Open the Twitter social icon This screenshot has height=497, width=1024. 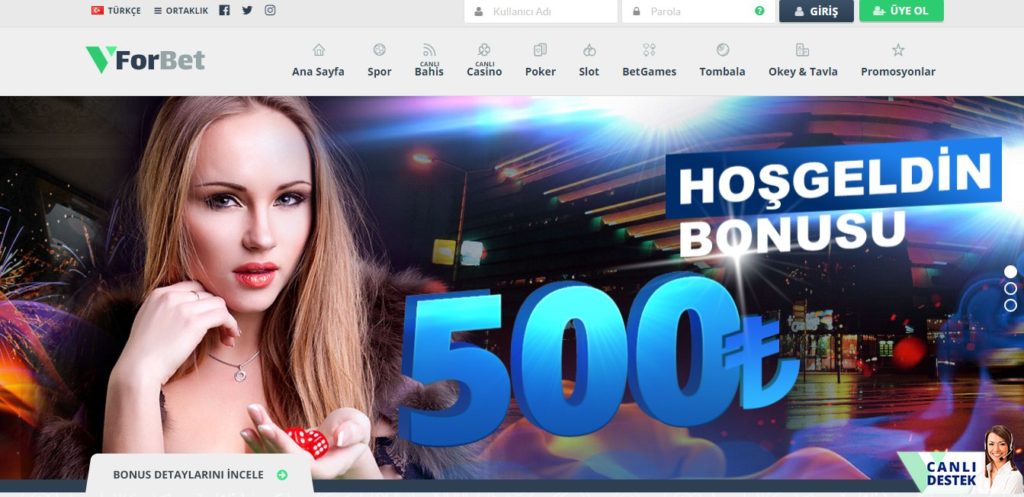click(x=247, y=10)
